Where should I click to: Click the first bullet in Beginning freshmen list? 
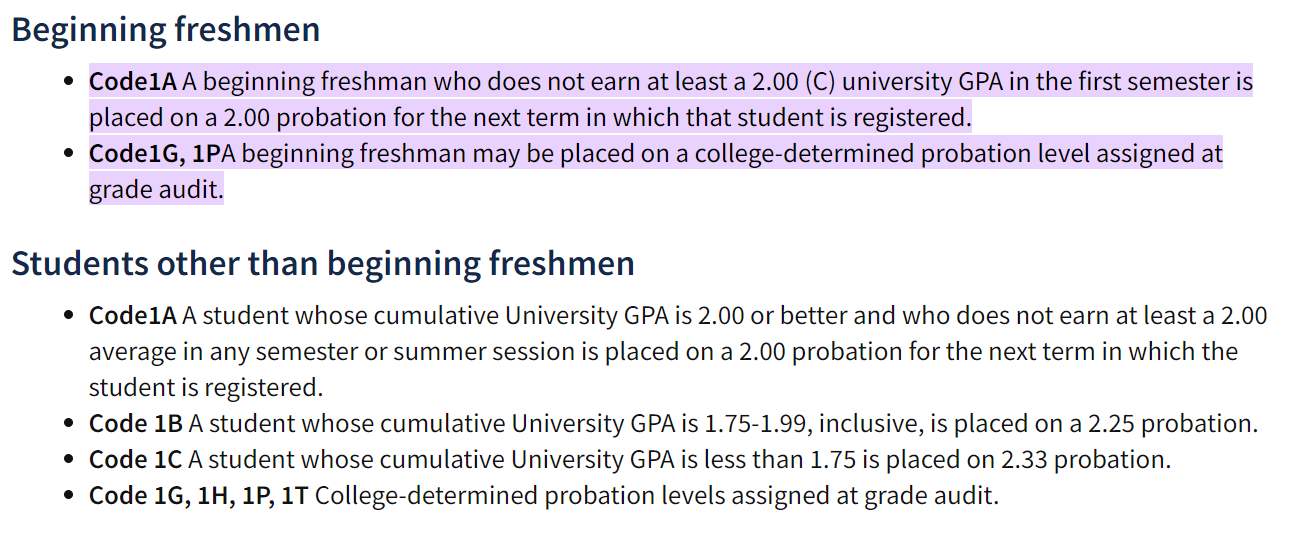coord(68,82)
